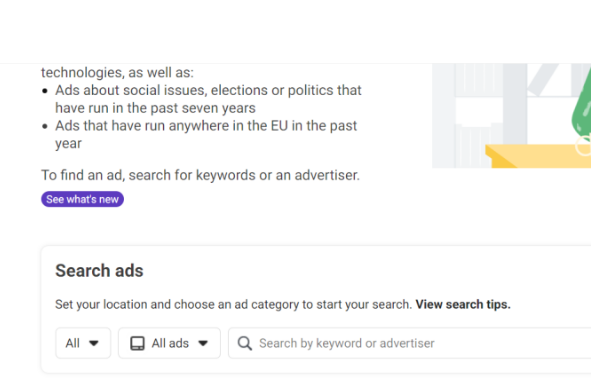Viewport: 591px width, 392px height.
Task: Click the yellow platform in the illustration
Action: point(538,156)
